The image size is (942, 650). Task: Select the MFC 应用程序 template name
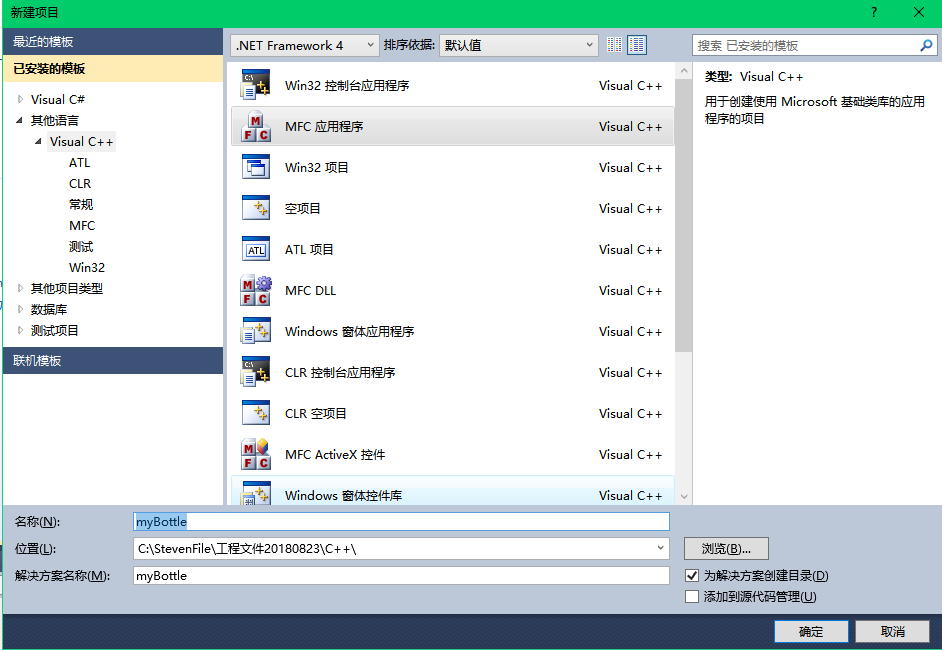click(x=324, y=127)
